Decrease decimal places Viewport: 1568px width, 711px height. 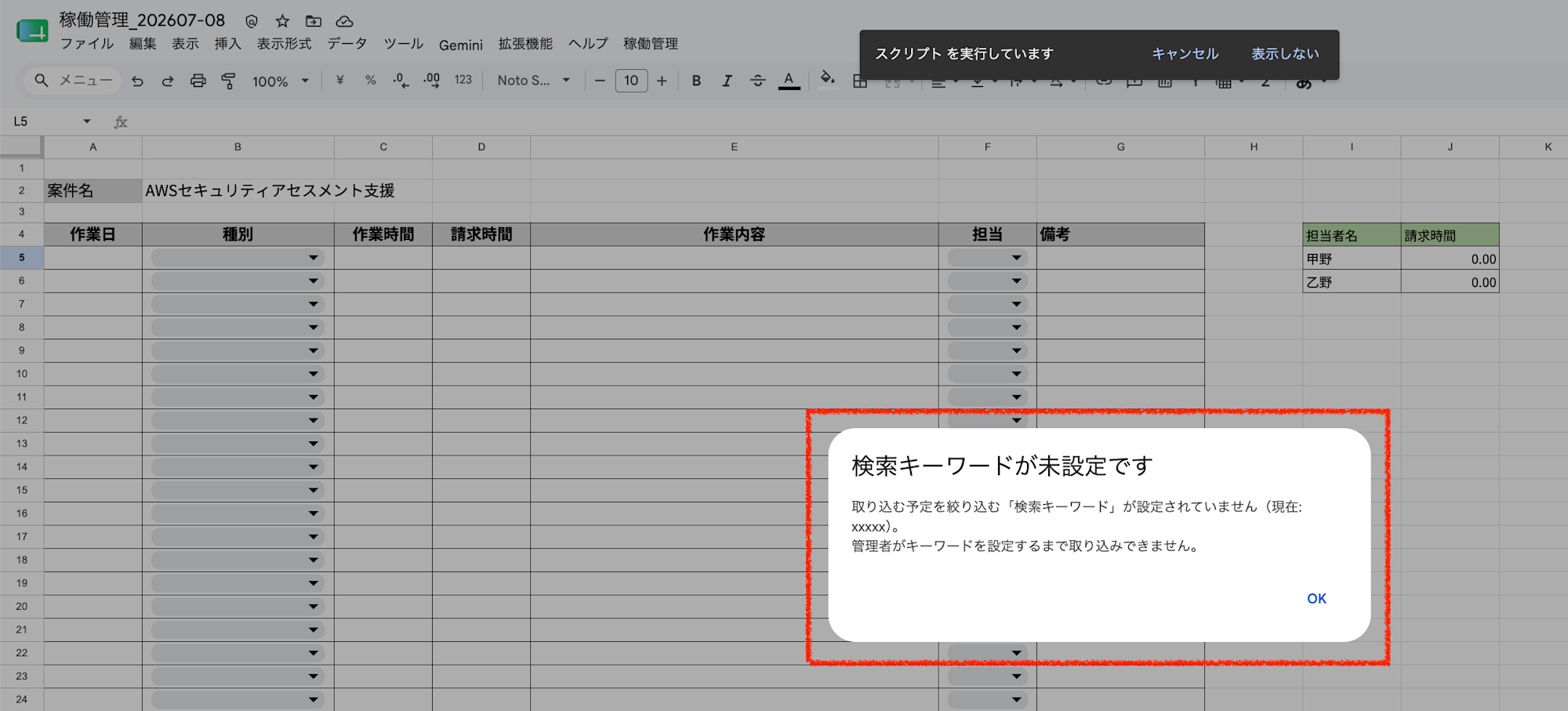[x=401, y=80]
